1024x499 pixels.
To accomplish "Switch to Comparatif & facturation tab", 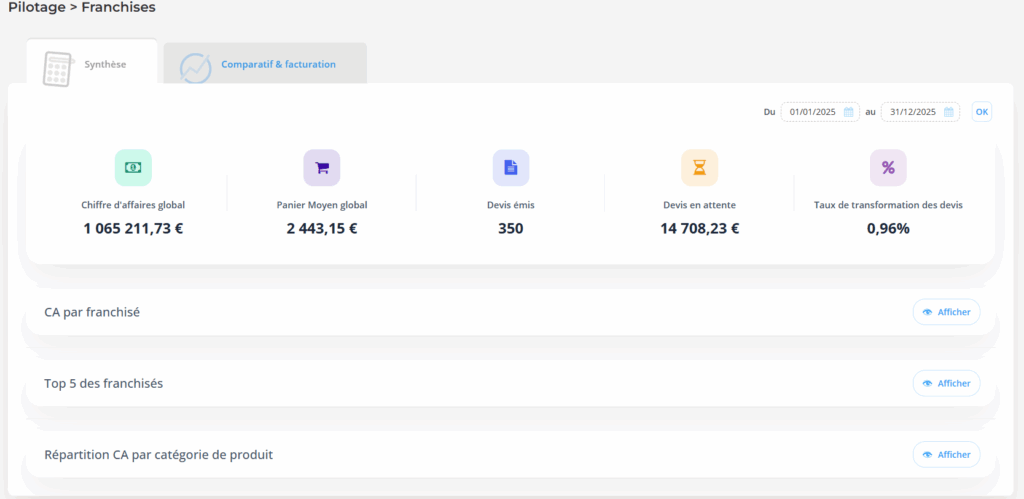I will [x=278, y=64].
